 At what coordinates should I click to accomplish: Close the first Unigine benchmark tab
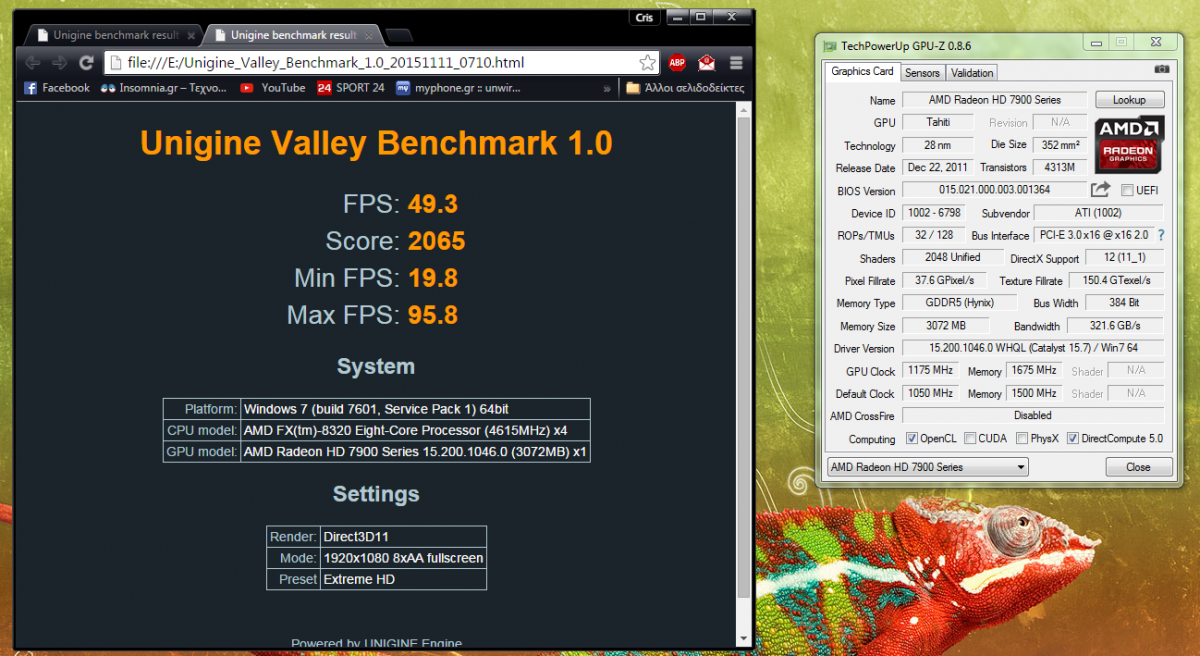pyautogui.click(x=189, y=35)
